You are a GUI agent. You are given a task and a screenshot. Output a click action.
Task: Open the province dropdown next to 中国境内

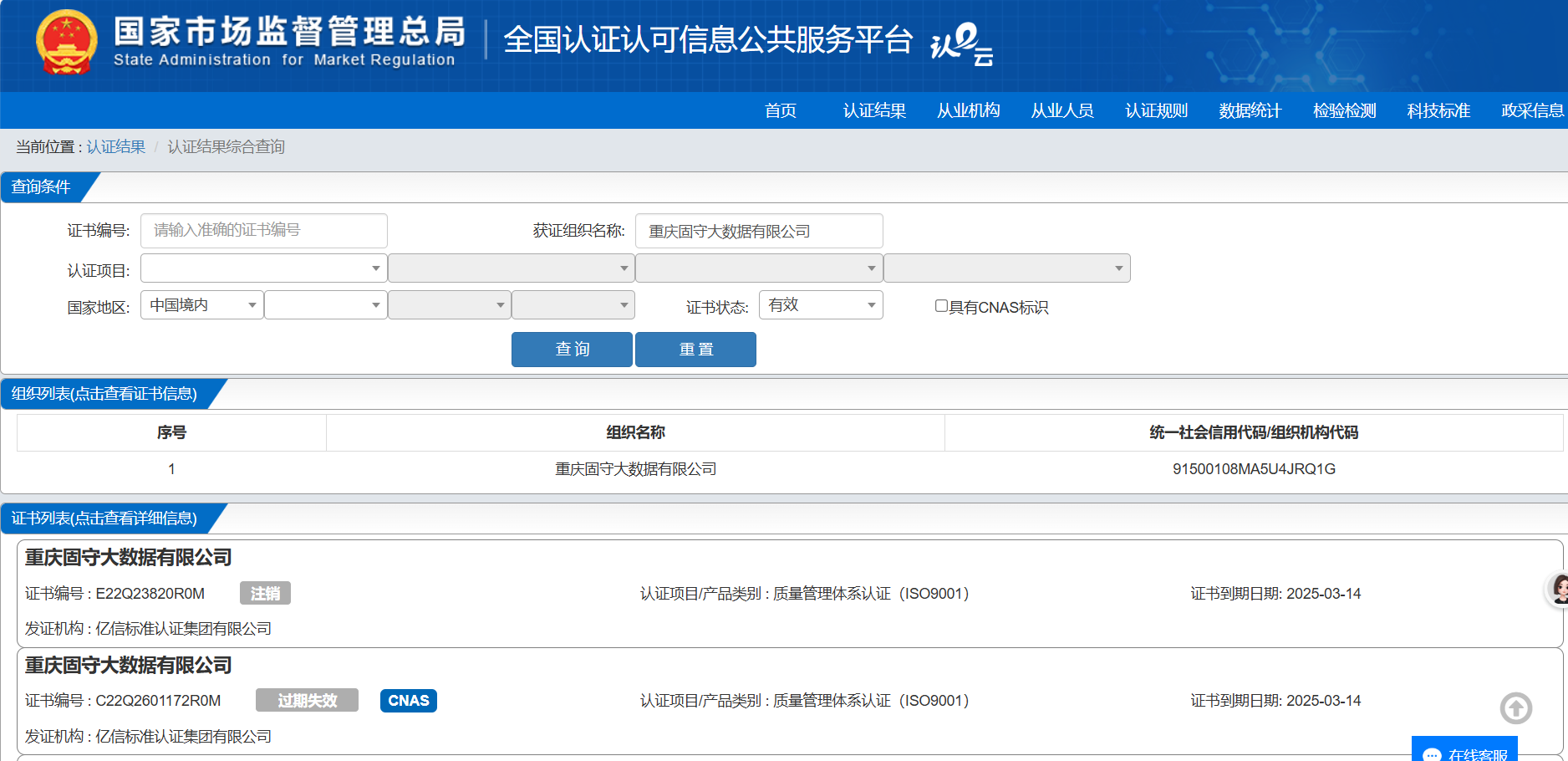coord(325,305)
